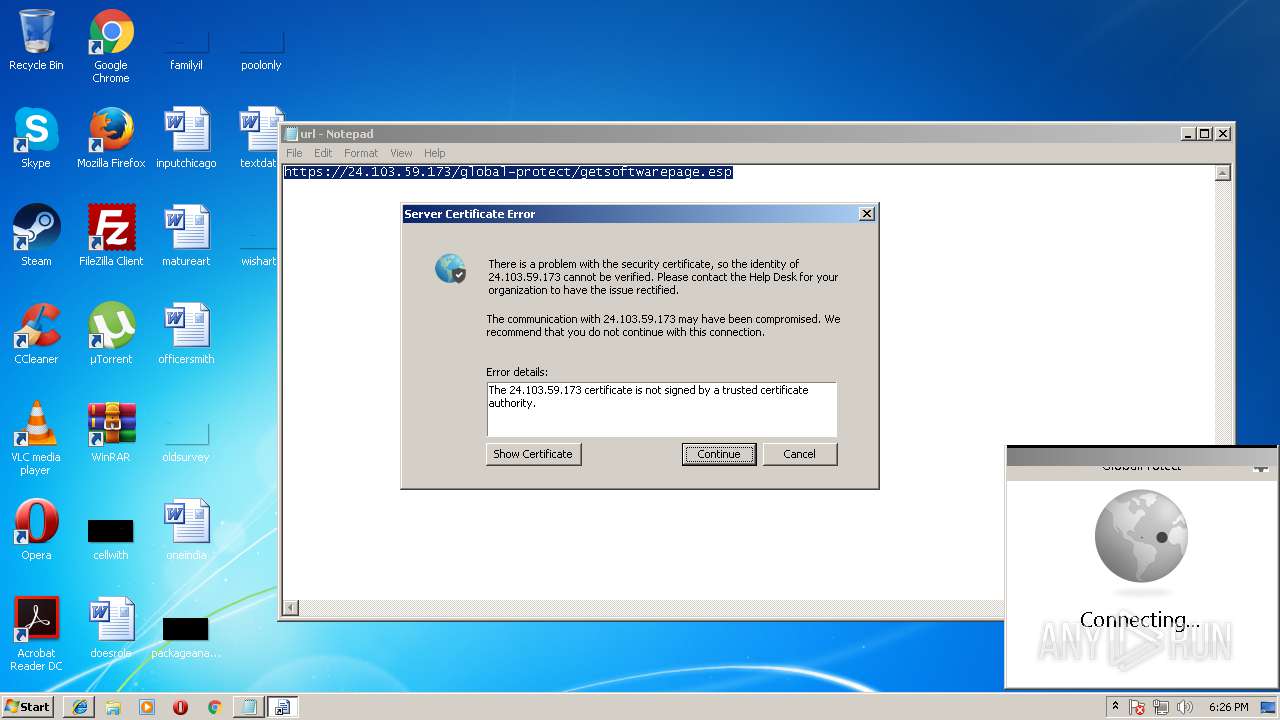This screenshot has width=1280, height=720.
Task: Open Internet Explorer from the taskbar
Action: tap(79, 707)
